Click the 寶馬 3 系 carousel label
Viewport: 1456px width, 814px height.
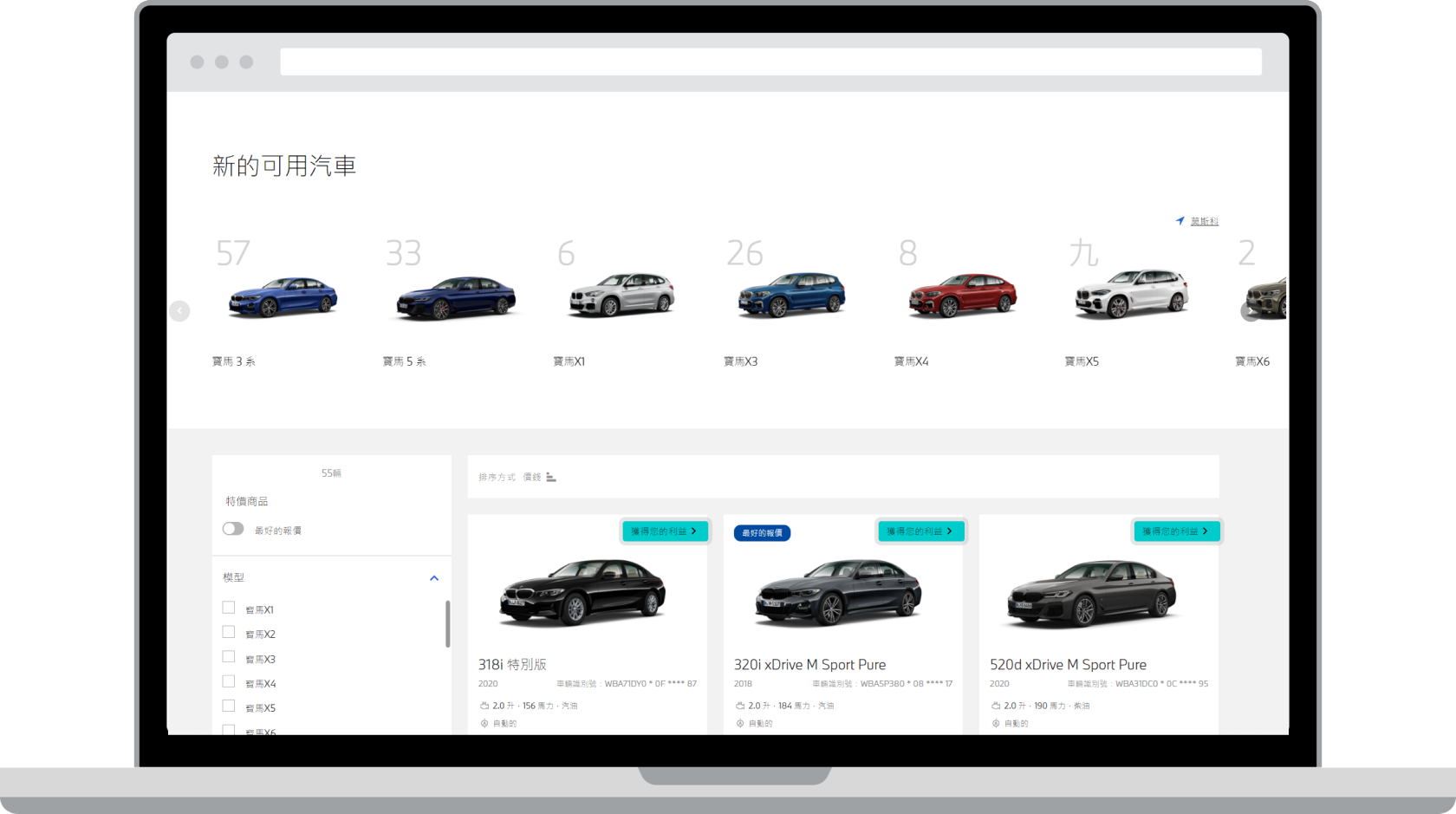(234, 361)
